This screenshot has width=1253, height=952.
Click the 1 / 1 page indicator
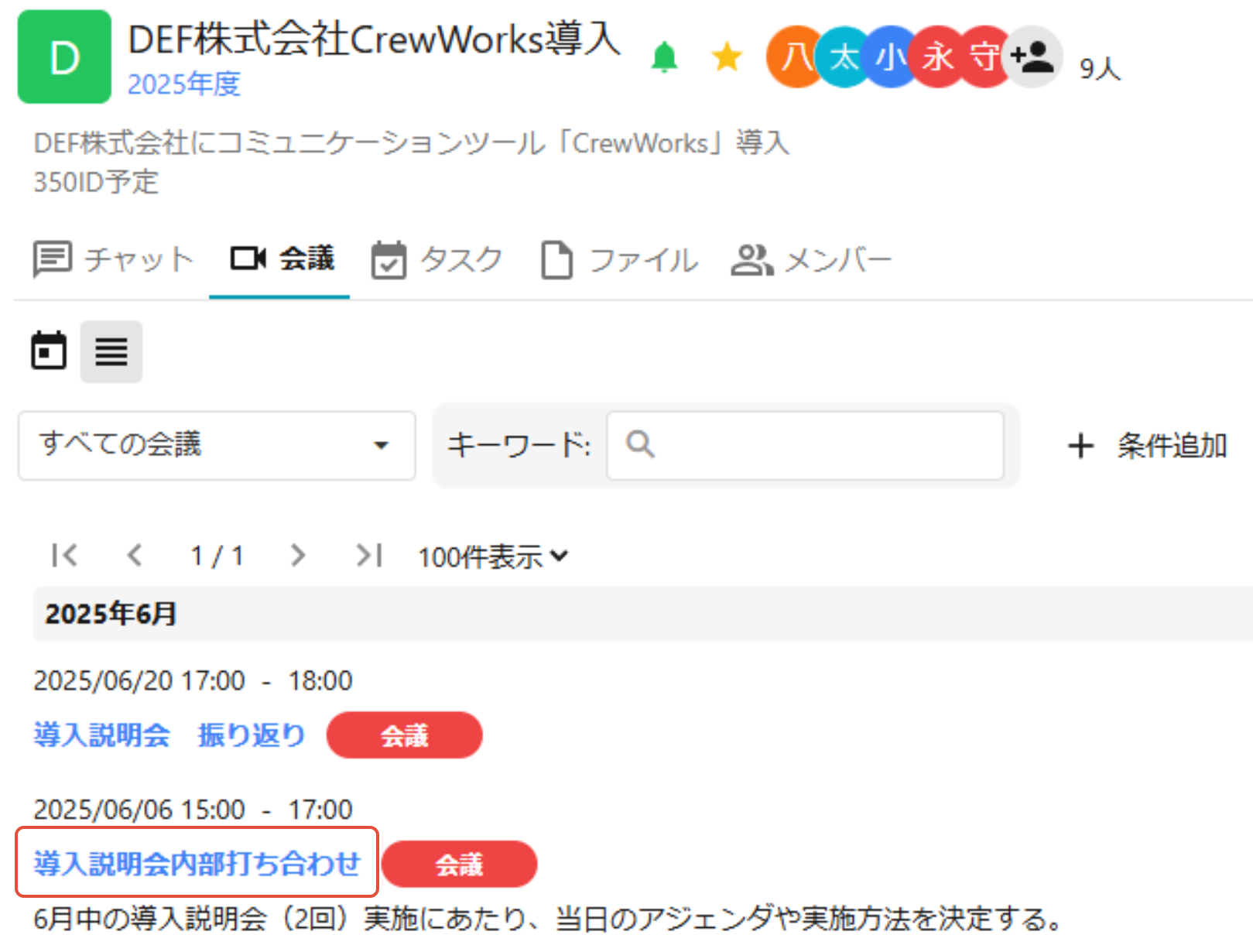click(x=217, y=555)
